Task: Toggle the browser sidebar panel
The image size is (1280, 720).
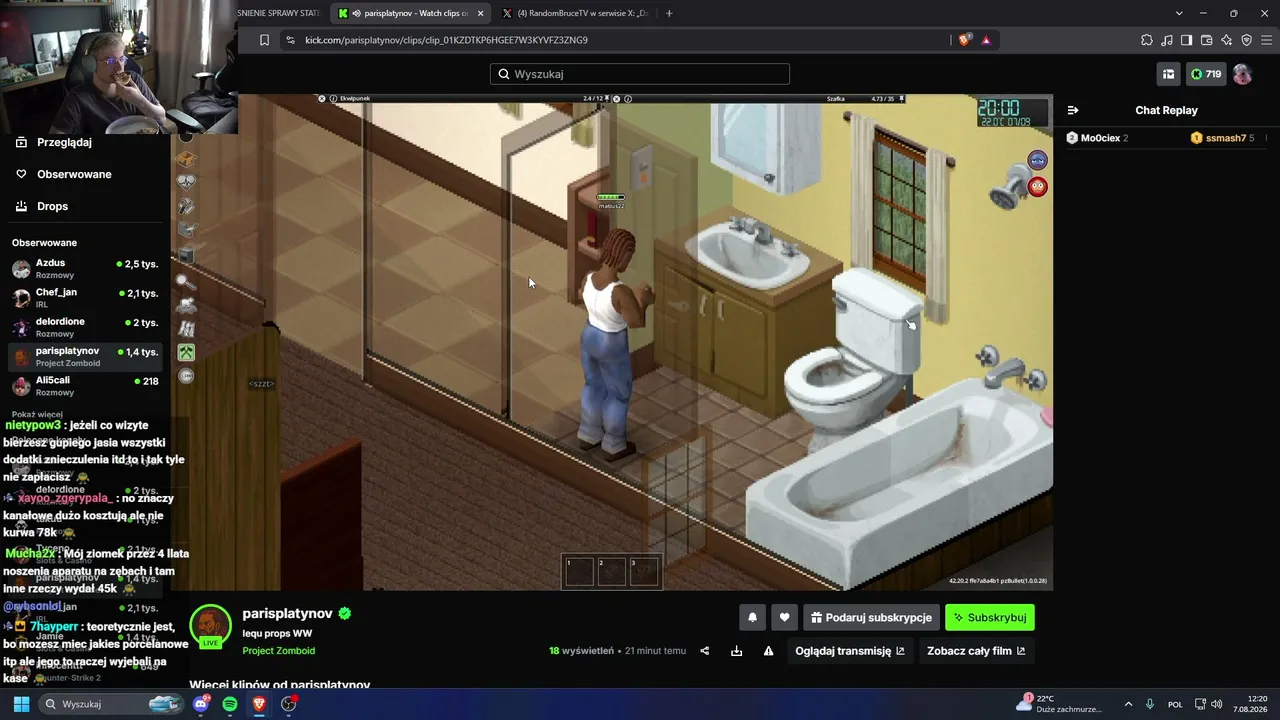Action: coord(1186,40)
